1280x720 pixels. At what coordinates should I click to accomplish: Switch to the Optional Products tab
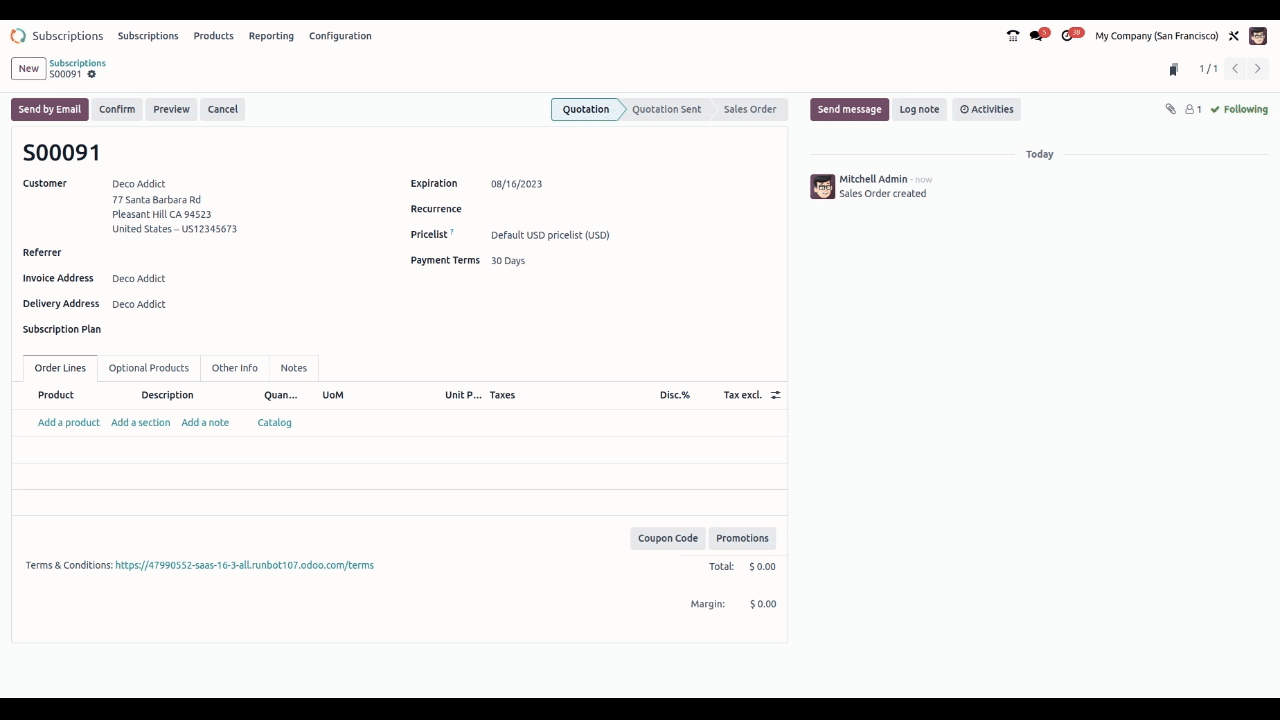coord(149,368)
